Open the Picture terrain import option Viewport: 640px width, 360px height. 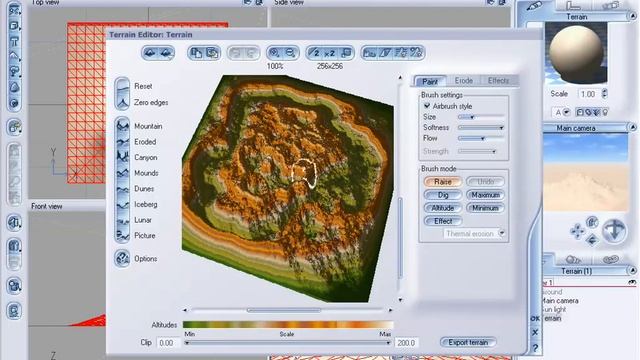coord(144,236)
